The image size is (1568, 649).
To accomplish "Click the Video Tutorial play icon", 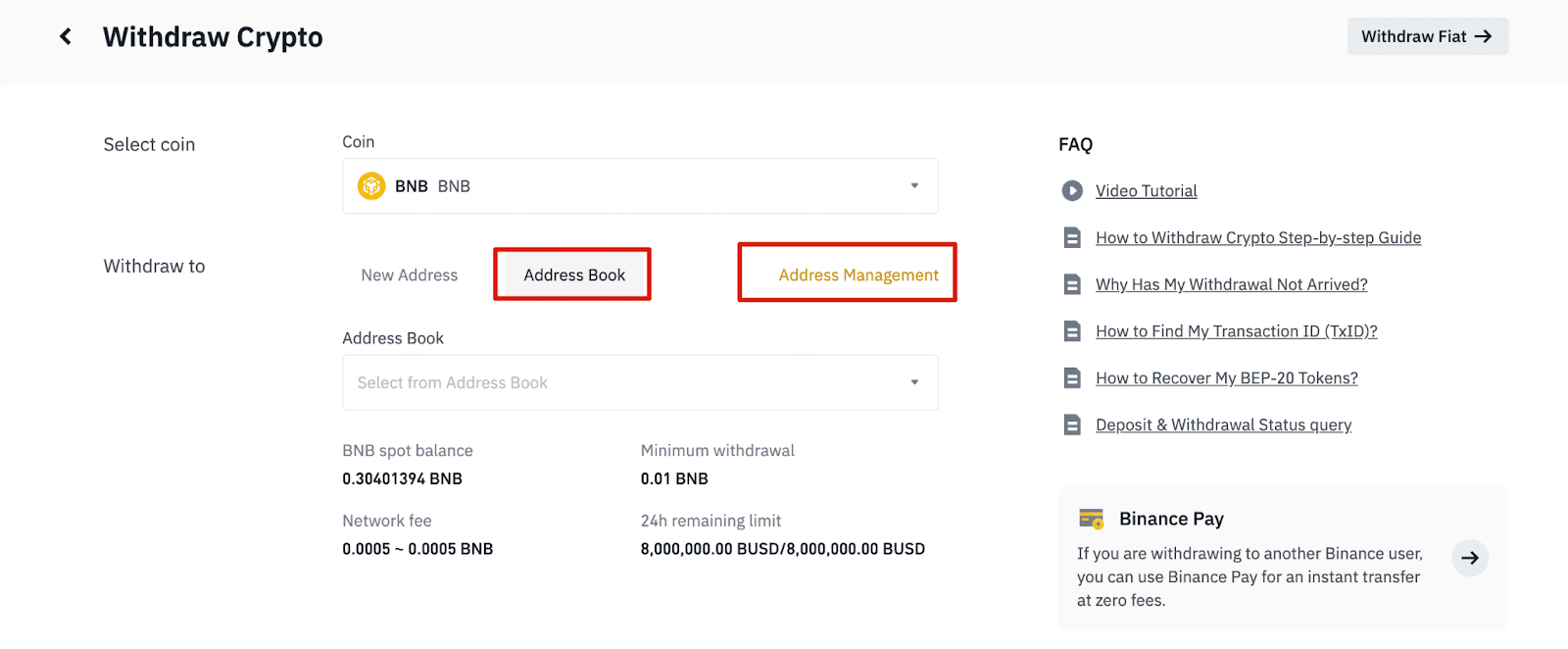I will 1072,191.
